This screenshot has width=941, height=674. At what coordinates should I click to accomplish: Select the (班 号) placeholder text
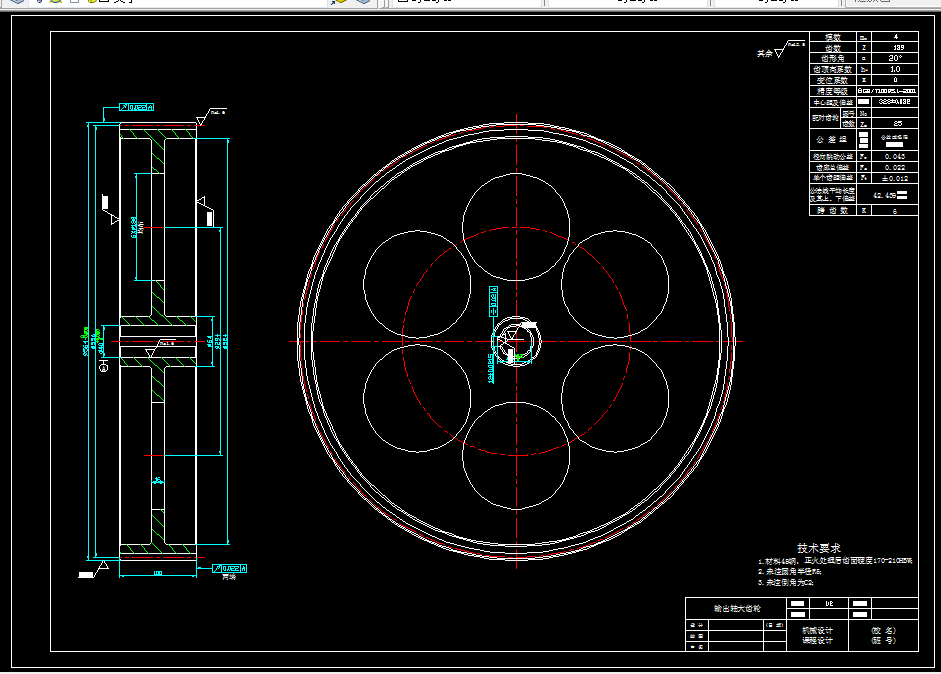coord(883,640)
